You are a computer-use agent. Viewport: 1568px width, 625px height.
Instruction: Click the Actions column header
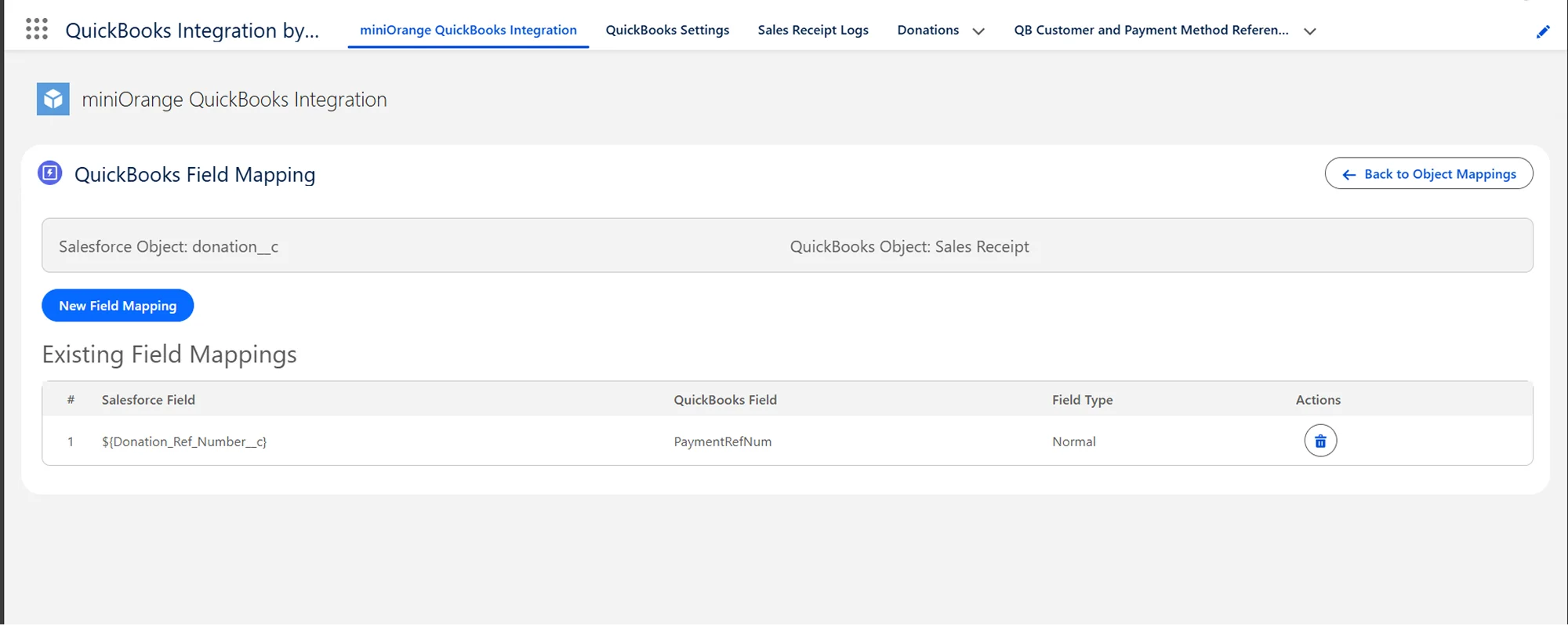(x=1318, y=400)
